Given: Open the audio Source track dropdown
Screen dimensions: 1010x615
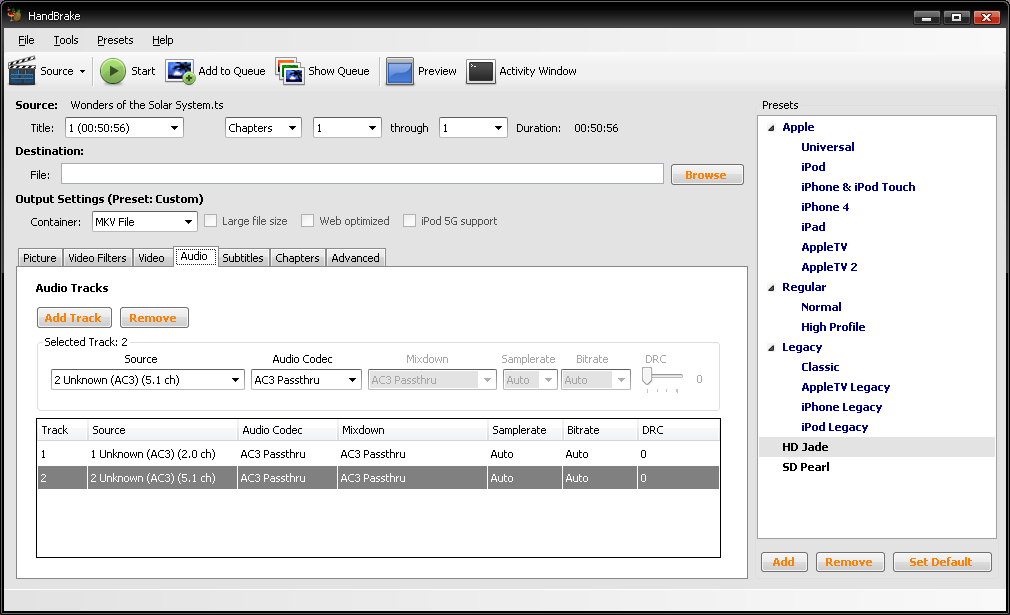Looking at the screenshot, I should point(148,380).
